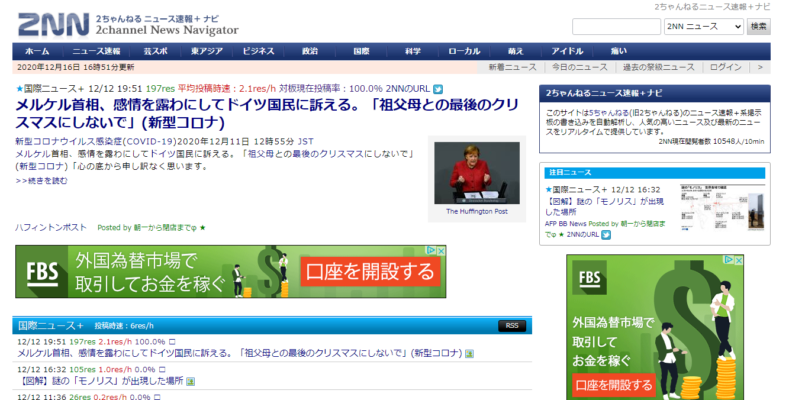Click the AdChoices icon on the sidebar ad
The height and width of the screenshot is (400, 789).
729,260
